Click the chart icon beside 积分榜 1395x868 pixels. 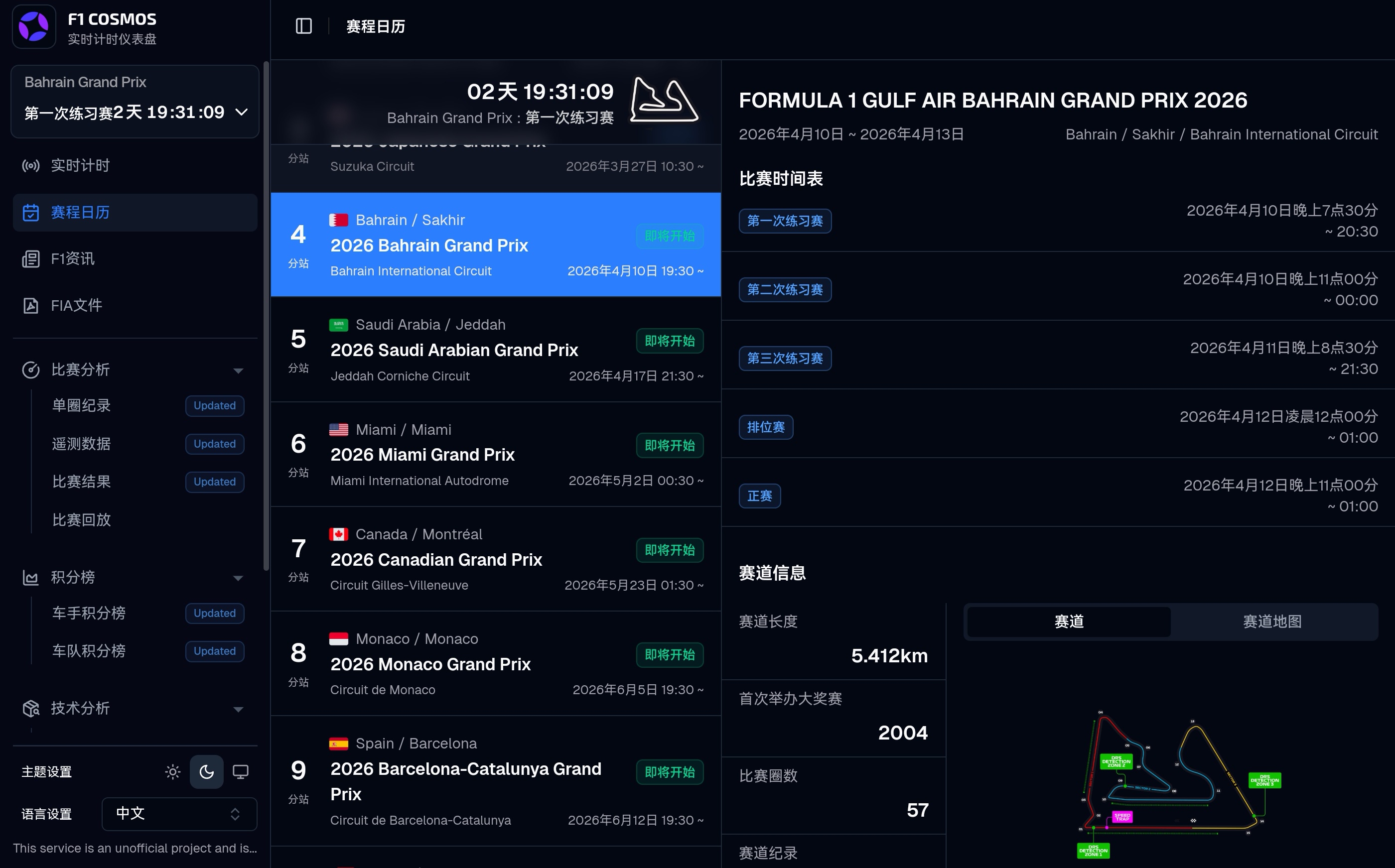pos(30,577)
